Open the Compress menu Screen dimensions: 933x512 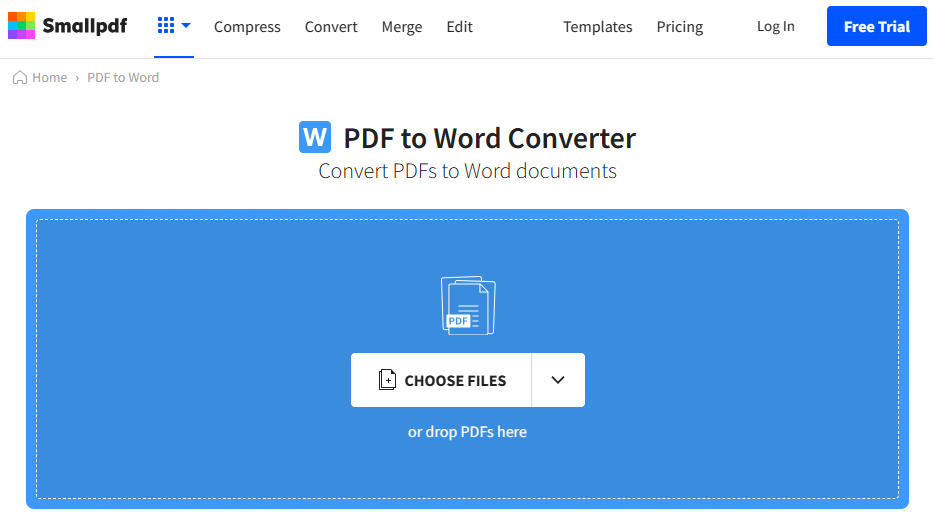click(247, 27)
